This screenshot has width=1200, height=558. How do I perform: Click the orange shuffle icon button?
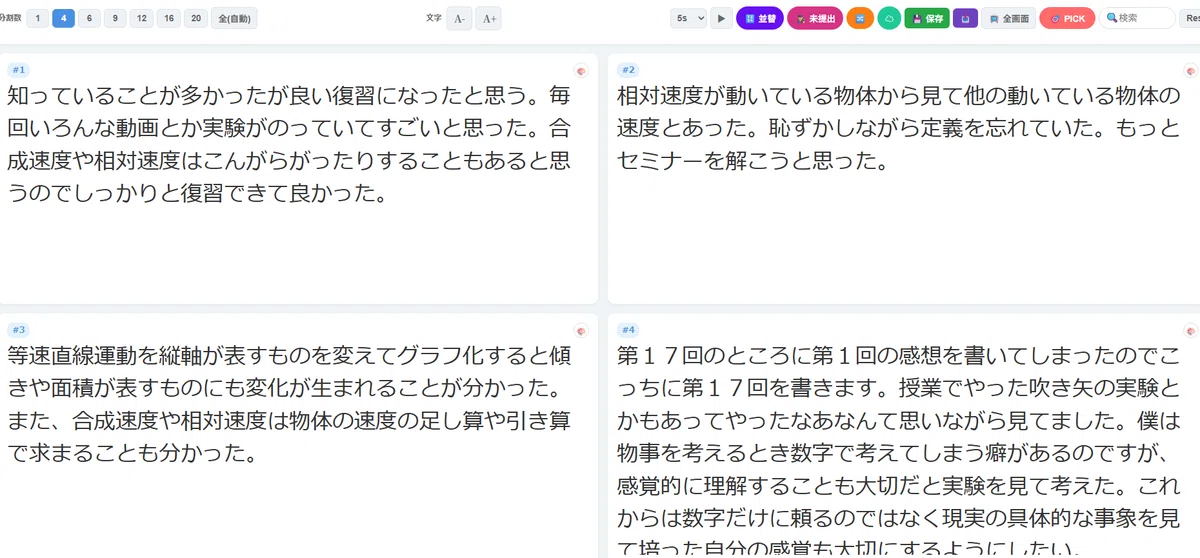tap(860, 18)
